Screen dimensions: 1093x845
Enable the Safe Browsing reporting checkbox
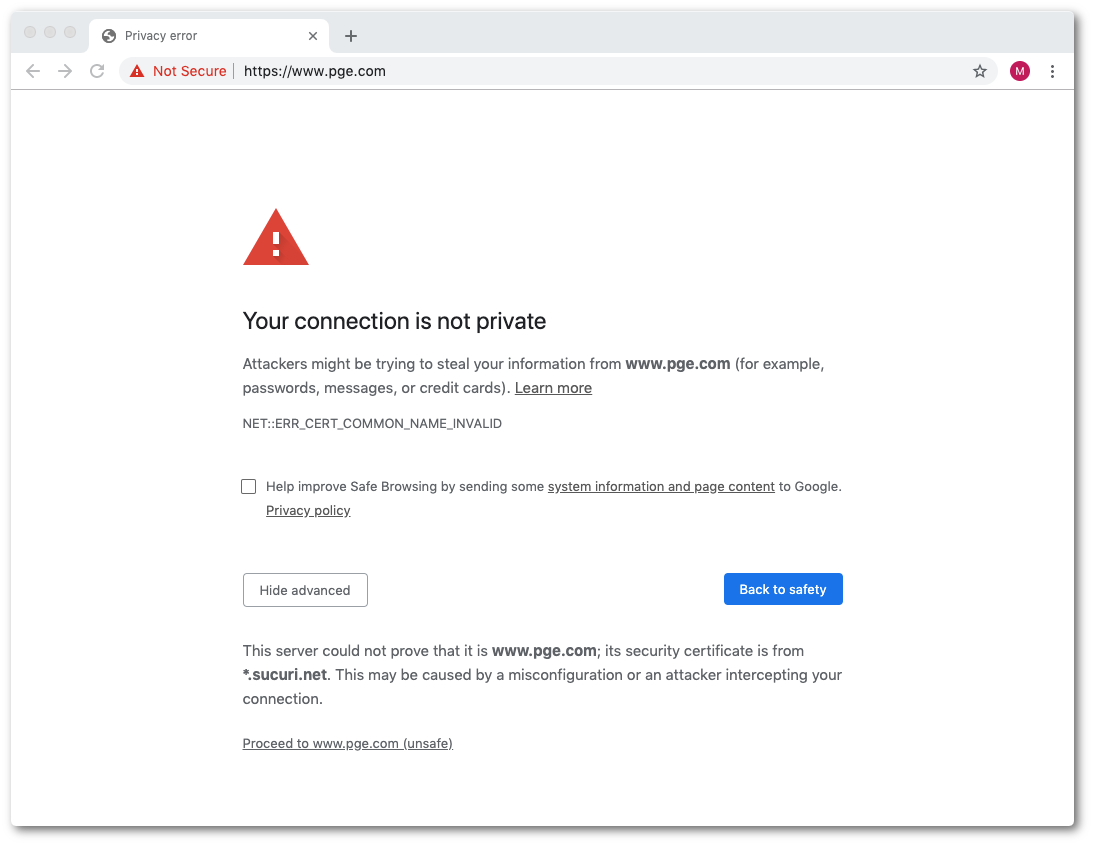click(249, 487)
